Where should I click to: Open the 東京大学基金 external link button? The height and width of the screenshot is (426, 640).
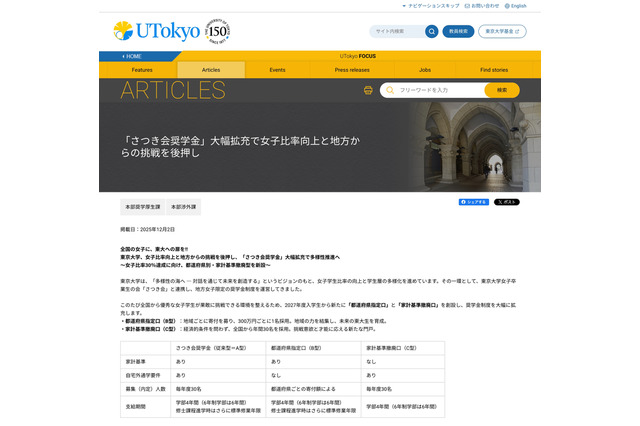coord(502,31)
